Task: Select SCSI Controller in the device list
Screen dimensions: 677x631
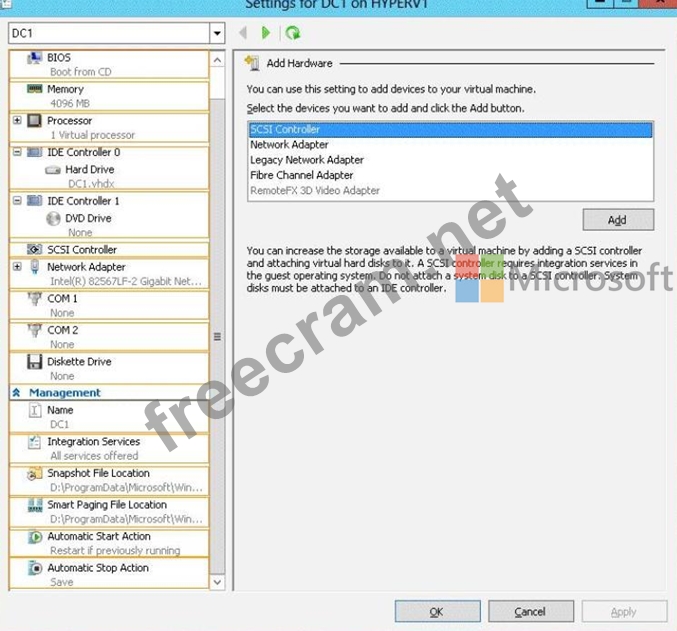Action: tap(450, 130)
